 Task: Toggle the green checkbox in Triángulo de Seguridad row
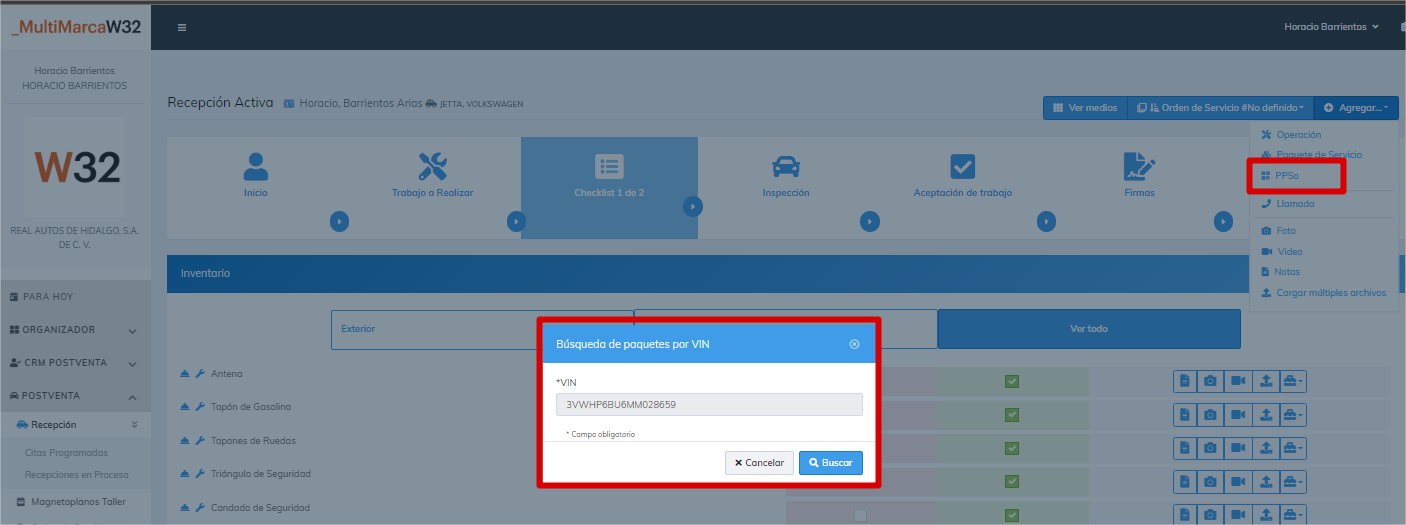1012,482
